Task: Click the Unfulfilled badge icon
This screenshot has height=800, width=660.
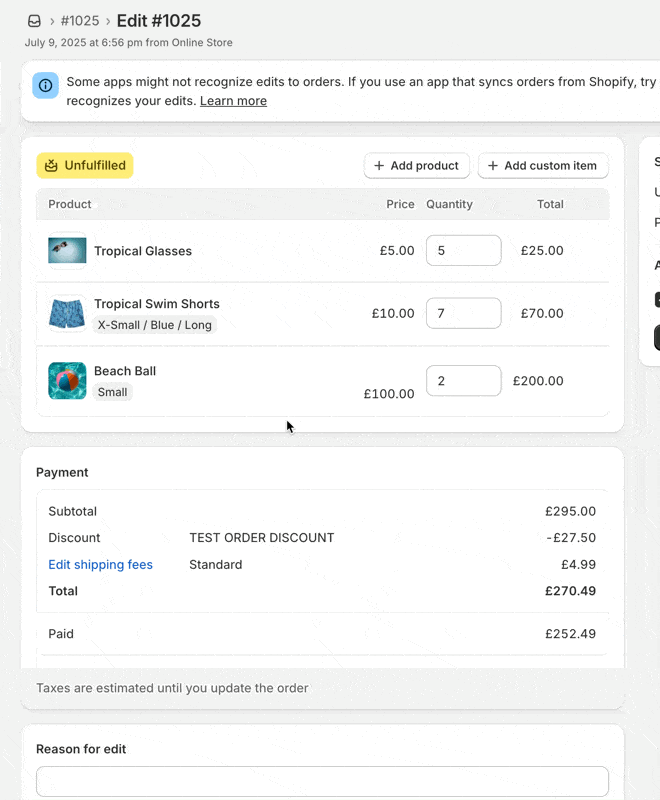Action: [52, 166]
